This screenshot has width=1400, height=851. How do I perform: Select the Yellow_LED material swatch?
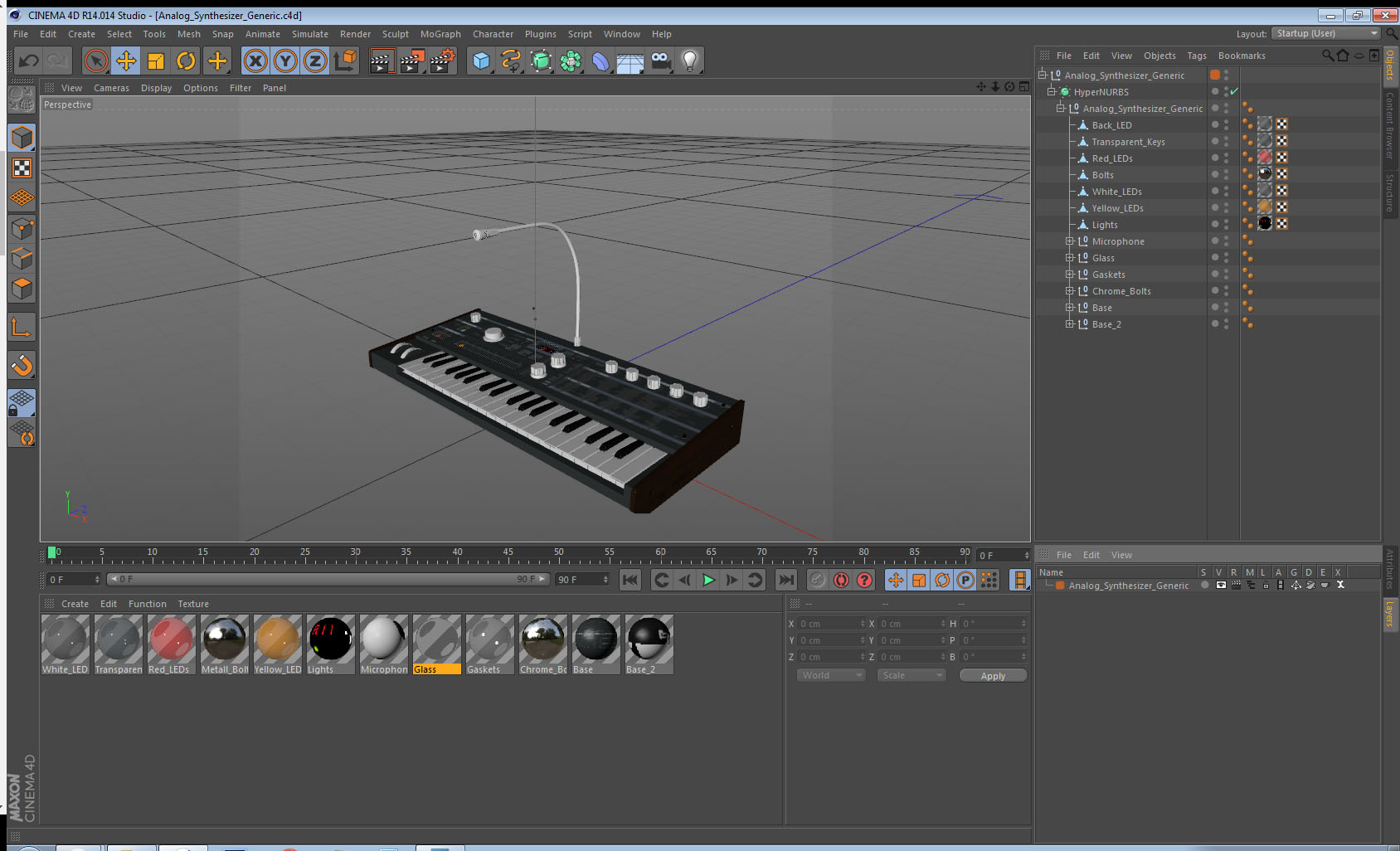pos(278,644)
